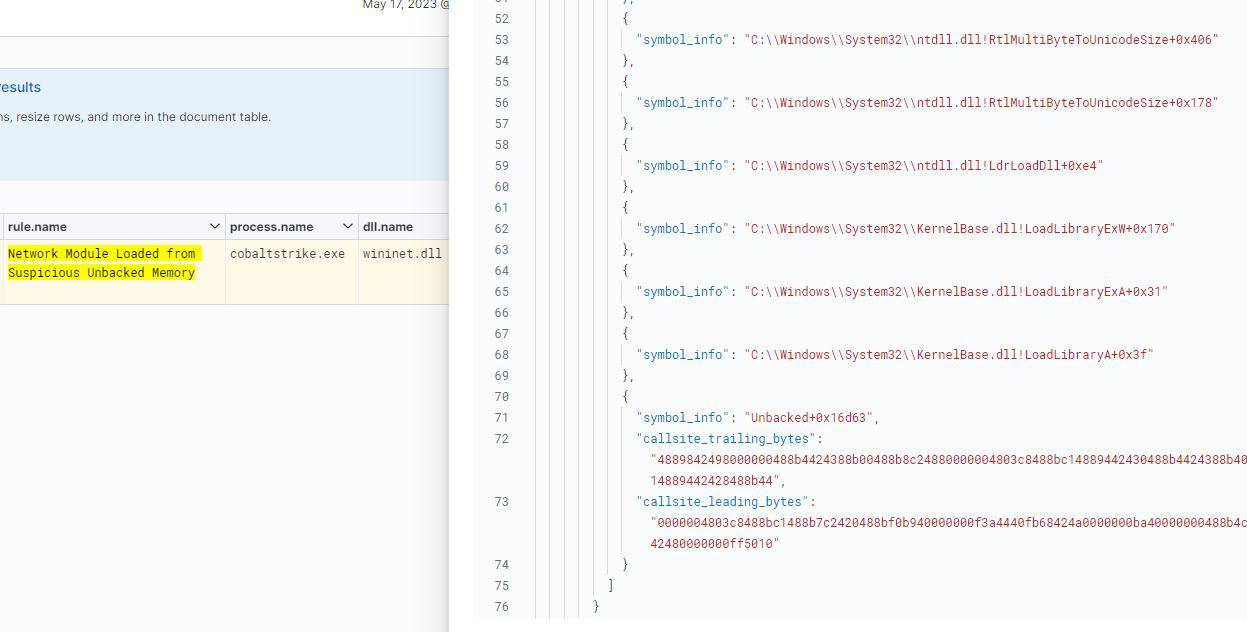The width and height of the screenshot is (1247, 632).
Task: Click the document table callout description text
Action: pos(135,117)
